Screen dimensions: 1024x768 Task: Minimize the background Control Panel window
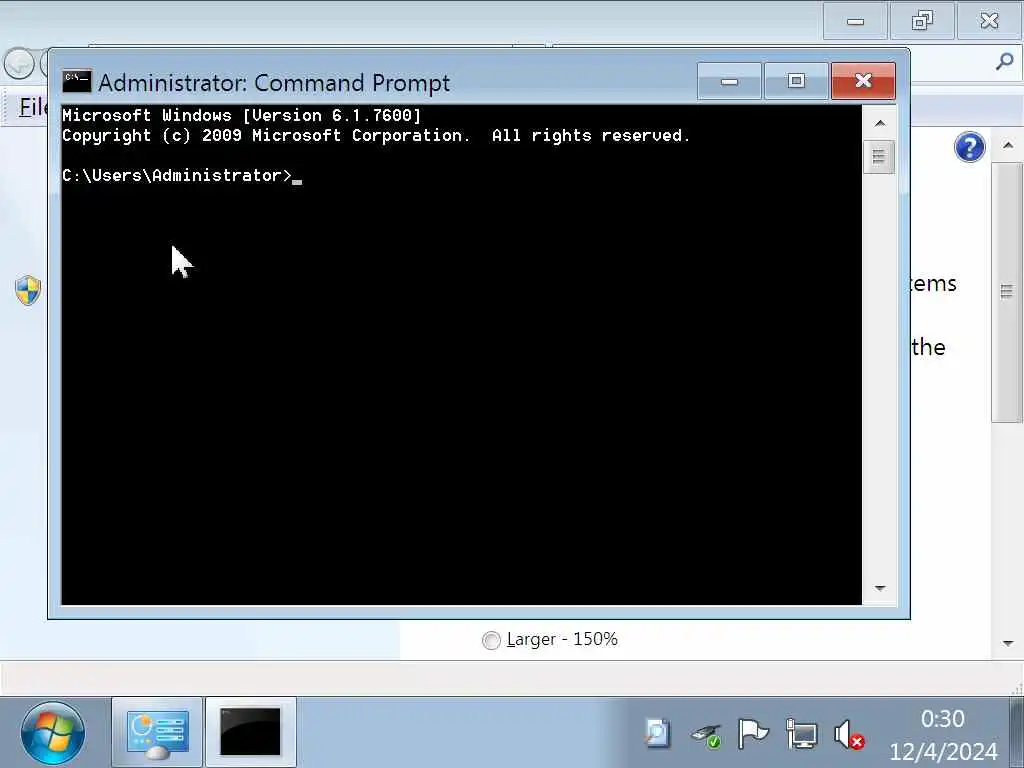click(855, 21)
